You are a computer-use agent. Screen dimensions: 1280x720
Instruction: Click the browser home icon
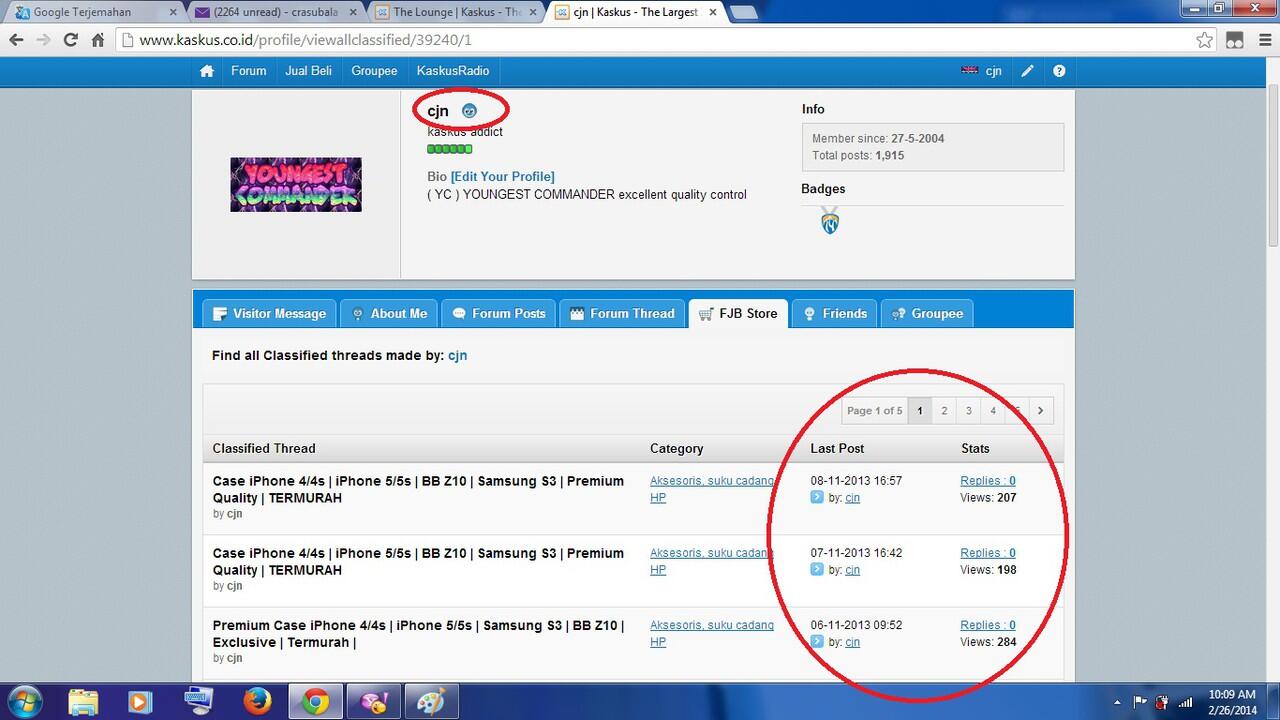click(x=97, y=40)
